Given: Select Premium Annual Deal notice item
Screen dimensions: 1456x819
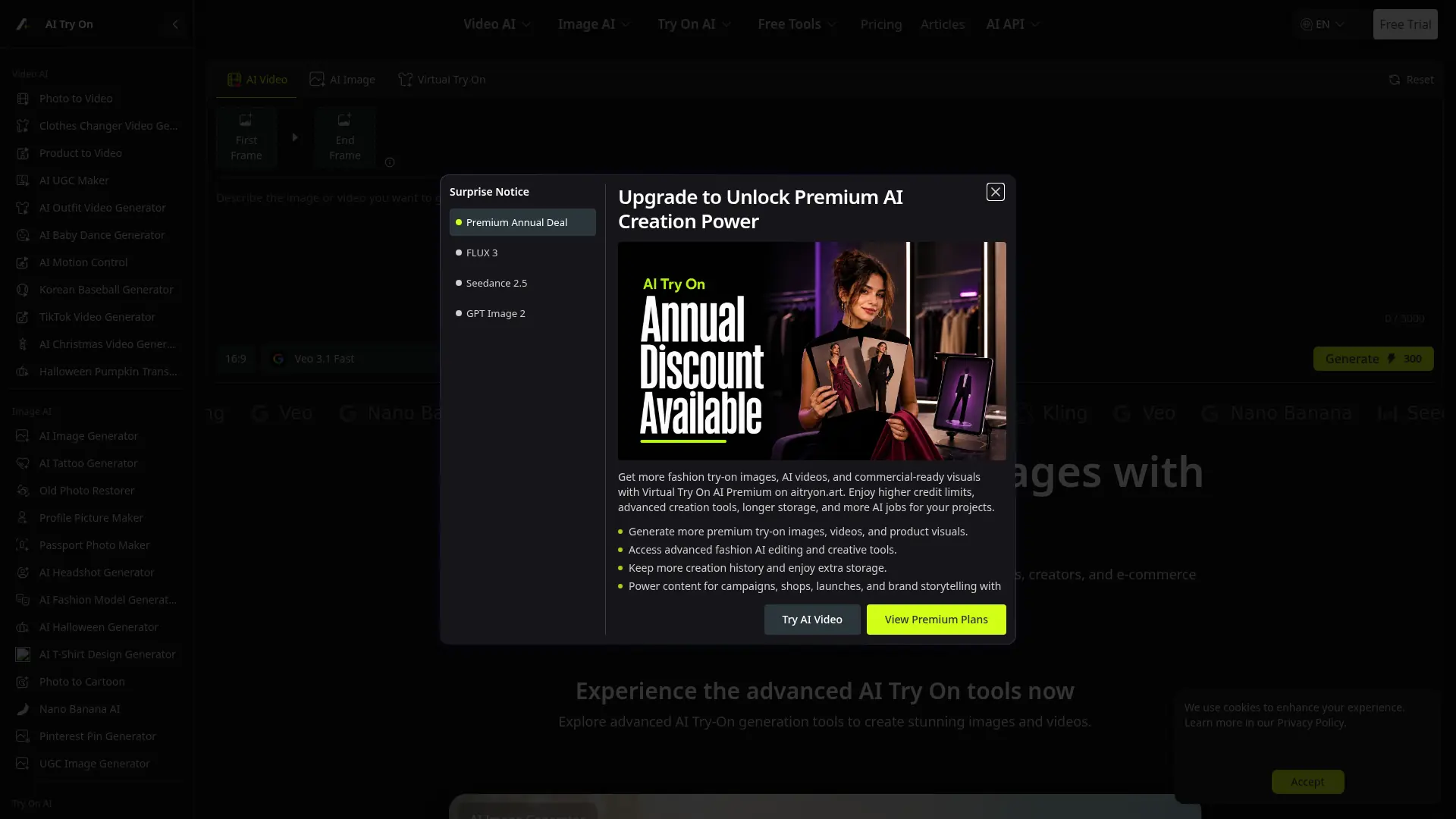Looking at the screenshot, I should coord(522,222).
